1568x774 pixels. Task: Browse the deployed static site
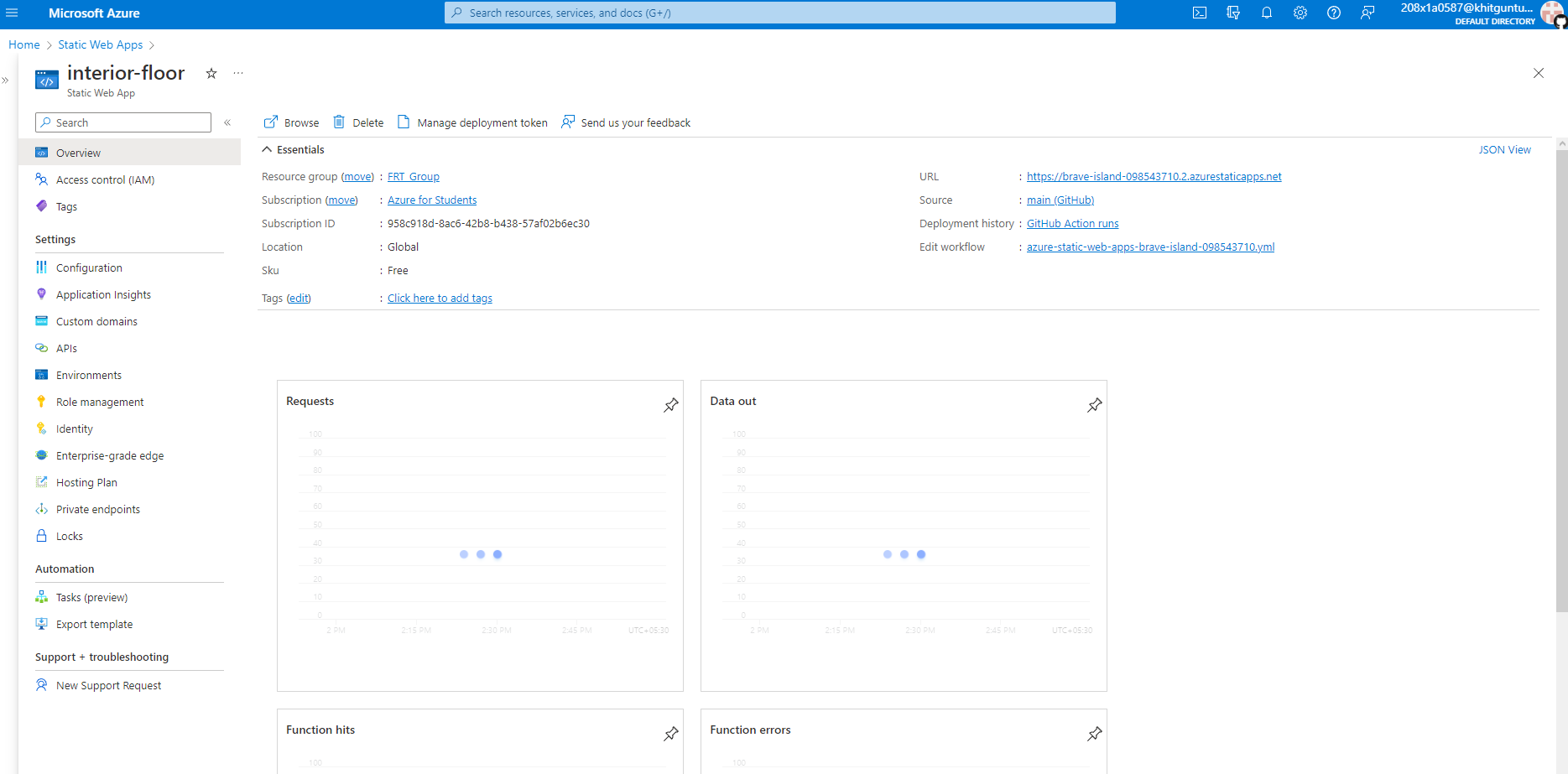[290, 122]
